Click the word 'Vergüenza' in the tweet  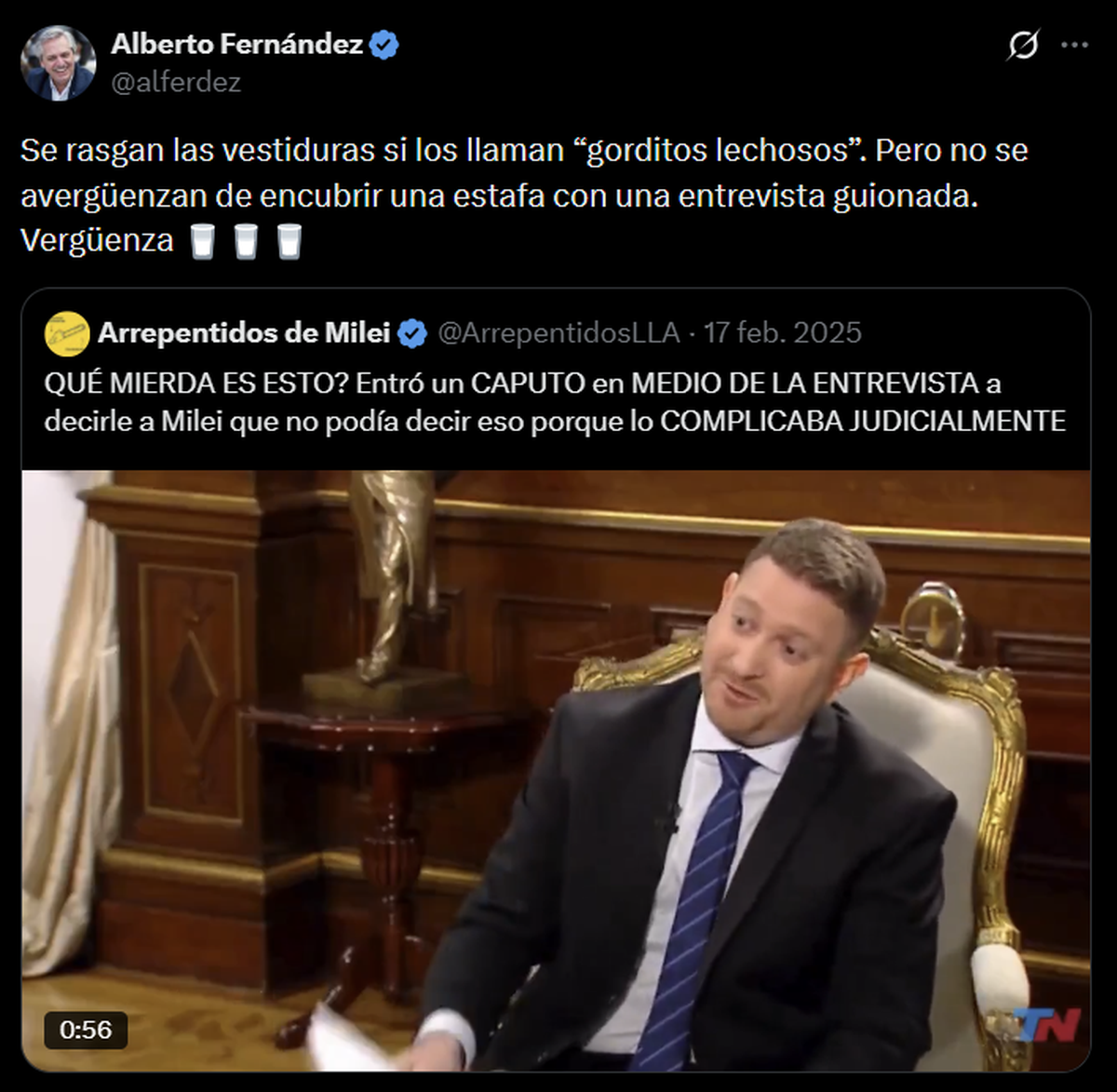pos(97,241)
